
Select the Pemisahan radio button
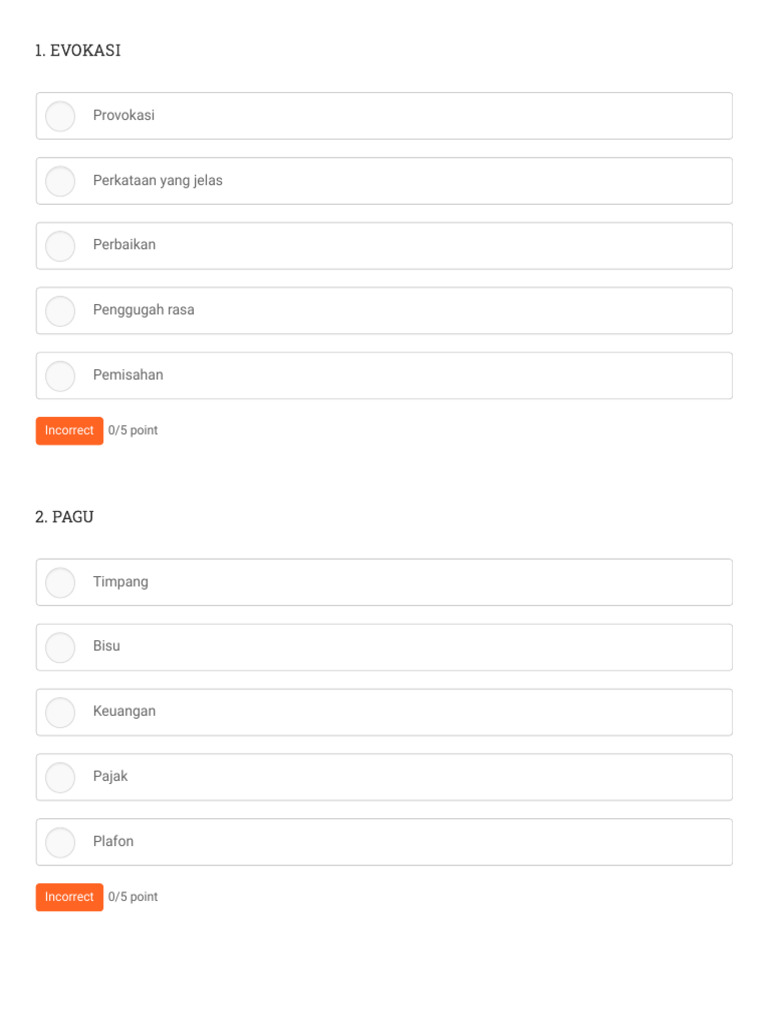(x=60, y=376)
